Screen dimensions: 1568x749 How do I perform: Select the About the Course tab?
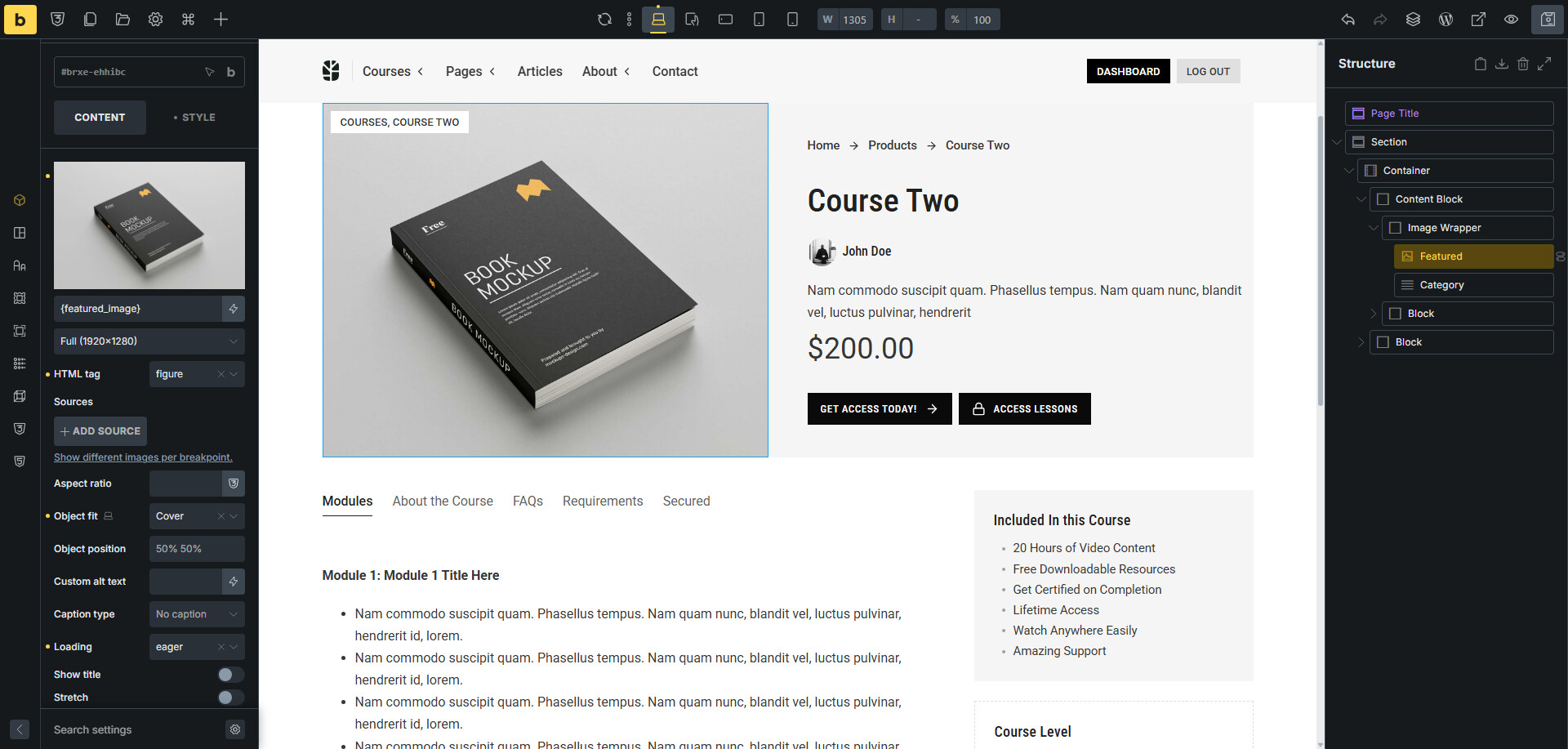[442, 502]
